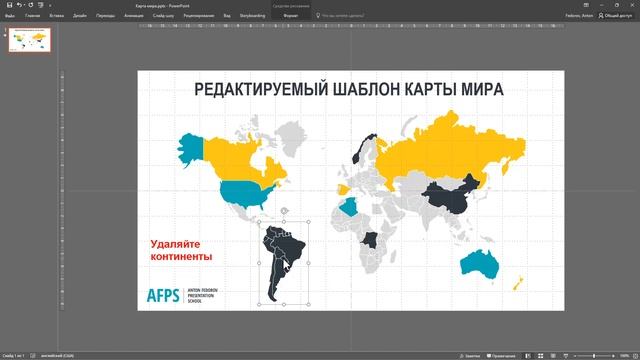This screenshot has height=360, width=640.
Task: Click the 'Что вы хотите сделать' search box
Action: point(343,16)
